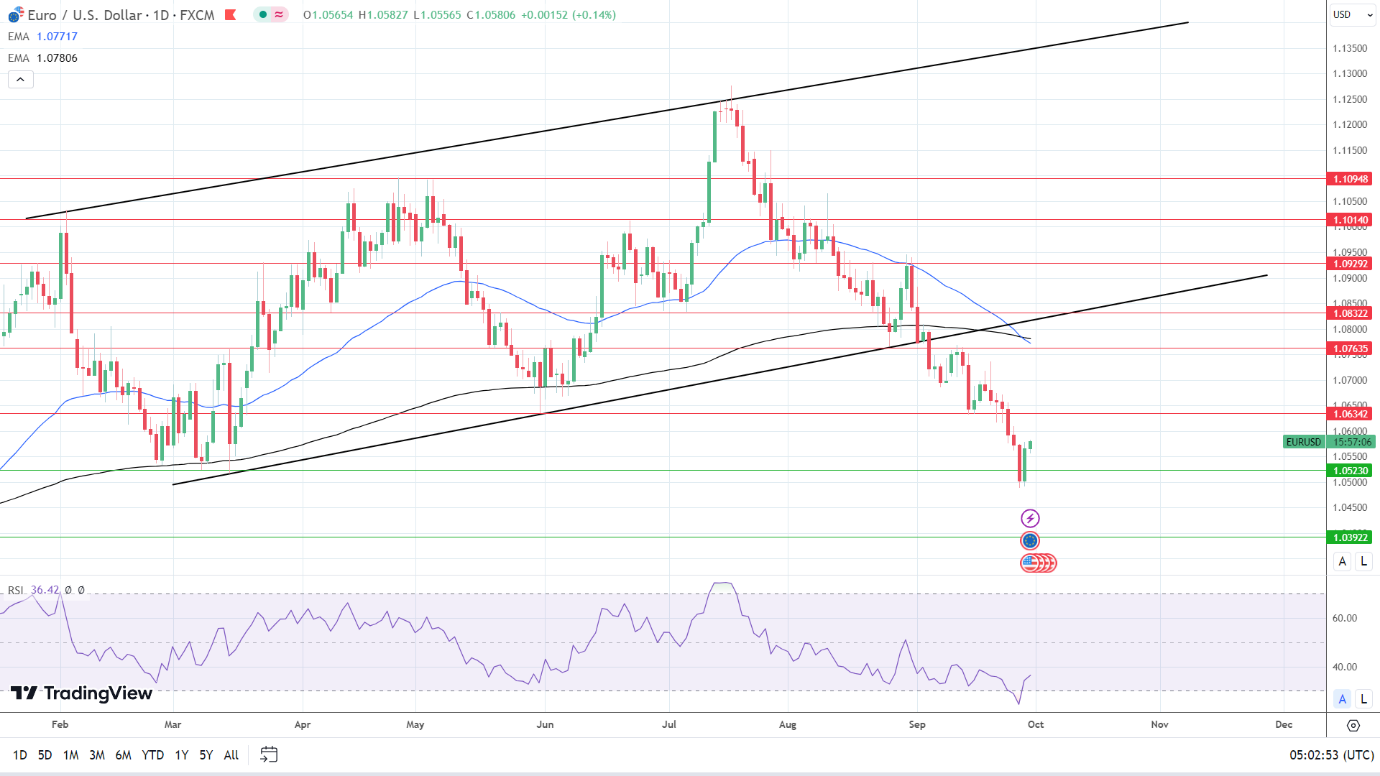The image size is (1380, 776).
Task: Toggle auto scale A on the price pane
Action: click(1342, 561)
